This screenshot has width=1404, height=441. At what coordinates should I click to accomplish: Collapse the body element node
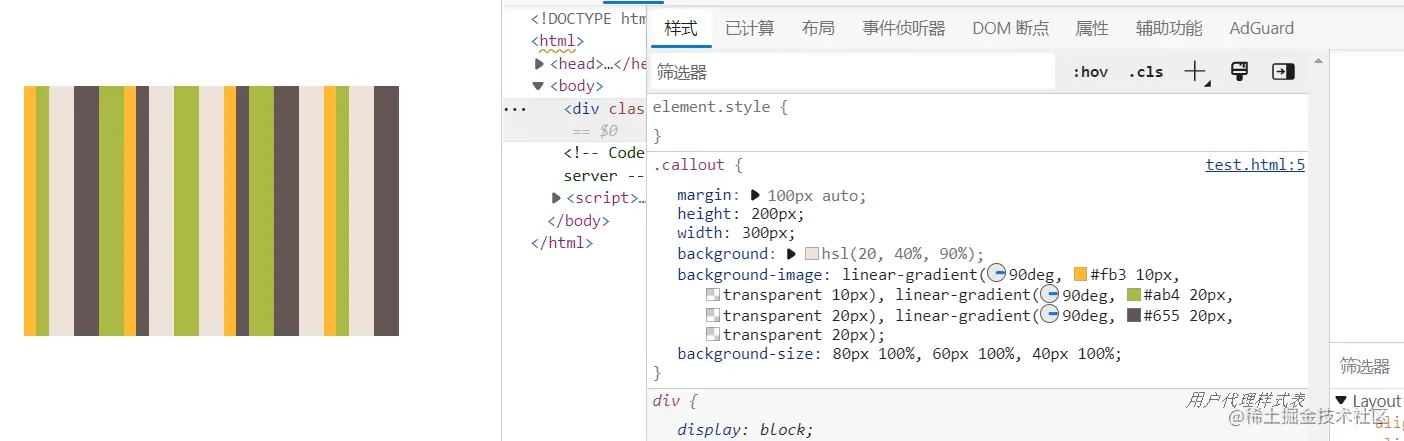click(x=539, y=86)
